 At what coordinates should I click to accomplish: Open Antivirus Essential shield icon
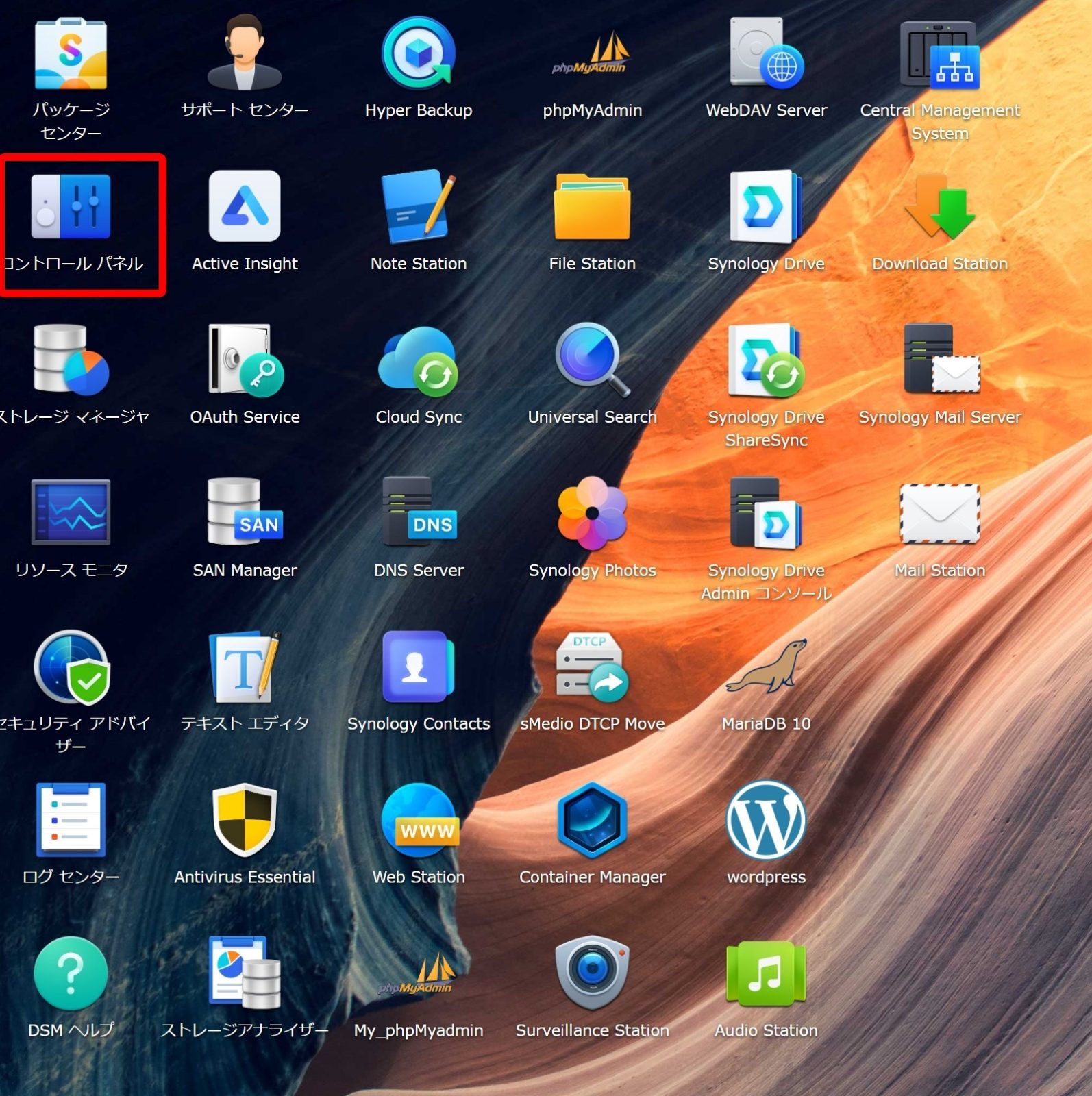coord(245,821)
